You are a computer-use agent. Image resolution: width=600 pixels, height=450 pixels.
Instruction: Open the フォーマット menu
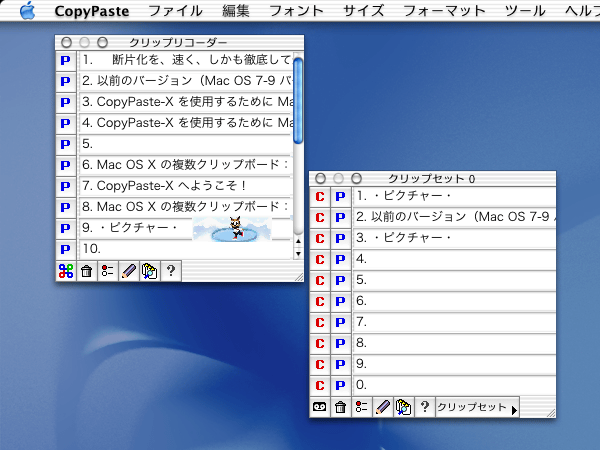[x=445, y=11]
